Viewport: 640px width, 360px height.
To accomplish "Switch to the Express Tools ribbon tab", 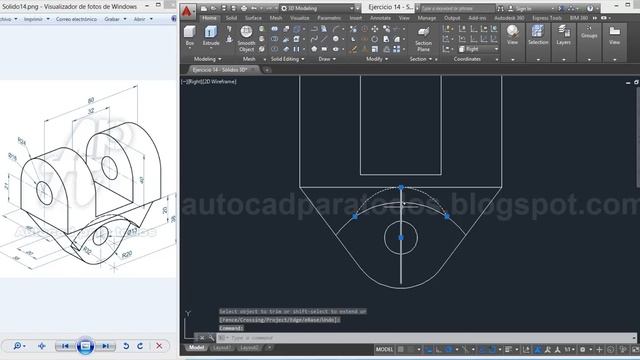I will (x=547, y=18).
